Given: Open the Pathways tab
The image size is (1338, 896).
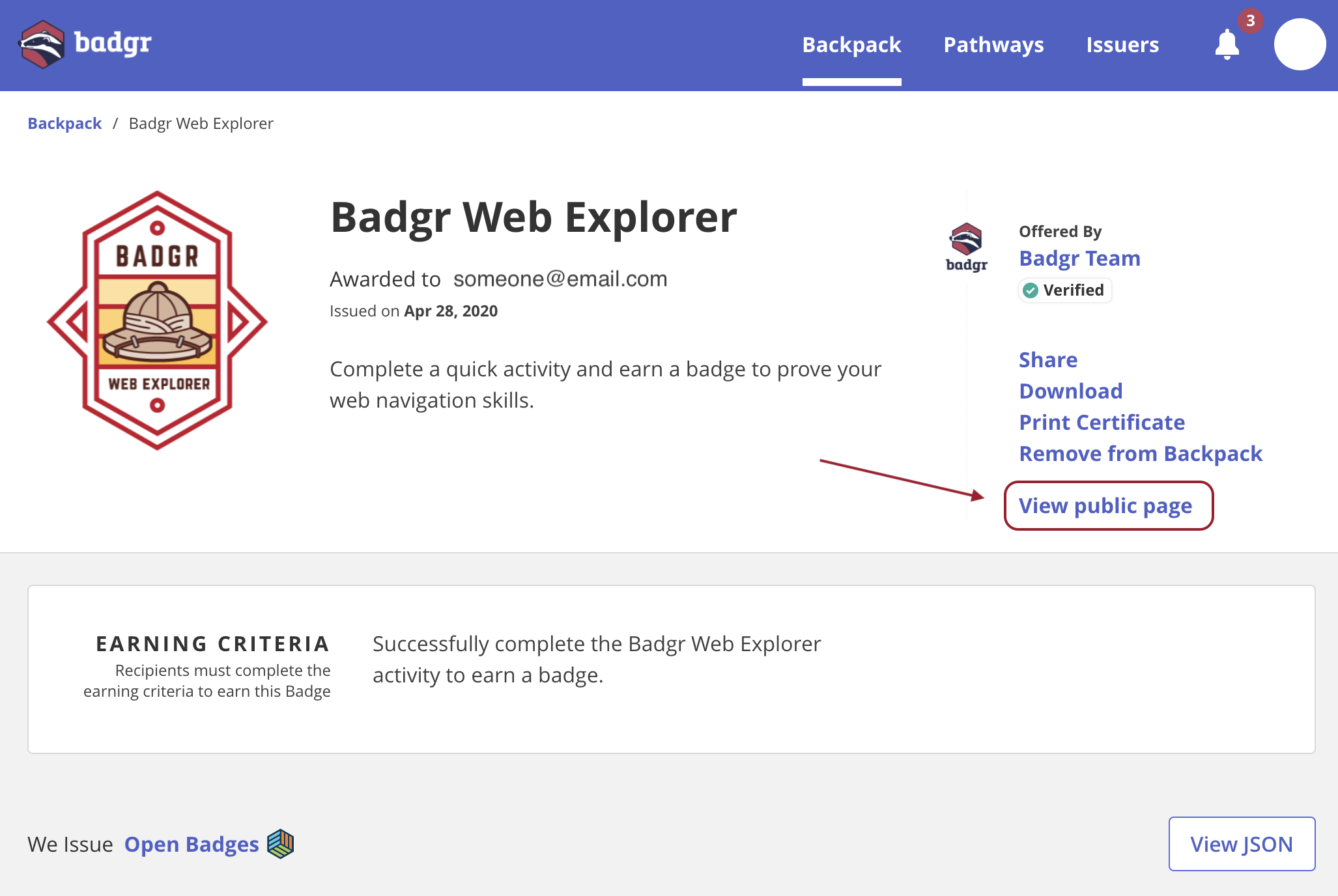Looking at the screenshot, I should point(993,45).
